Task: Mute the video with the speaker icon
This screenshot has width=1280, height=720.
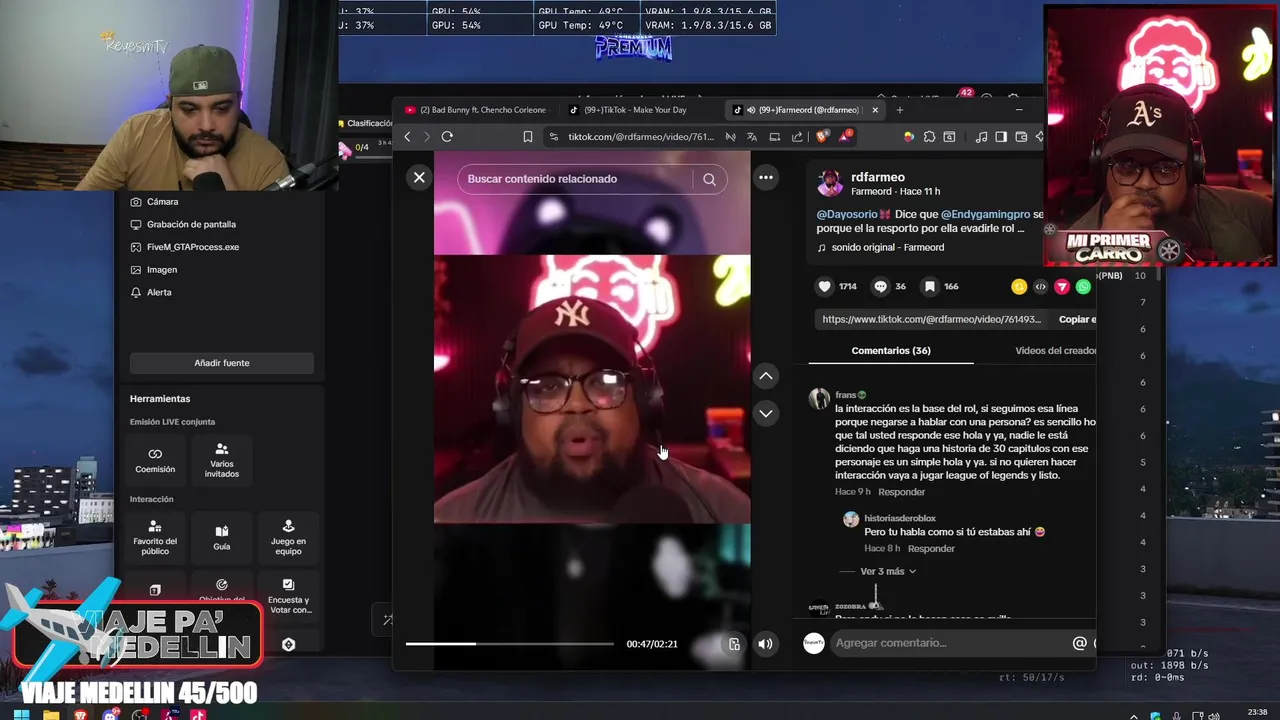Action: 765,644
